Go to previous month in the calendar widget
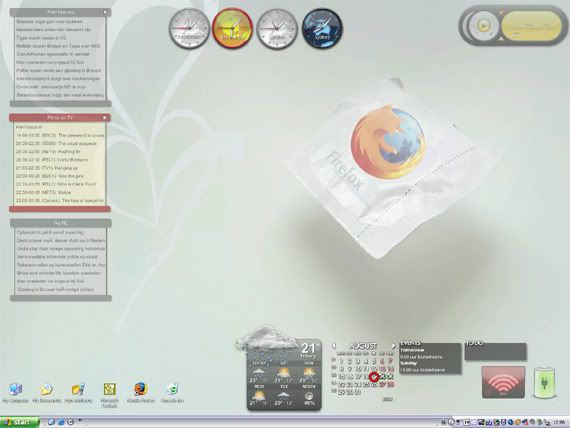This screenshot has height=428, width=570. [333, 346]
